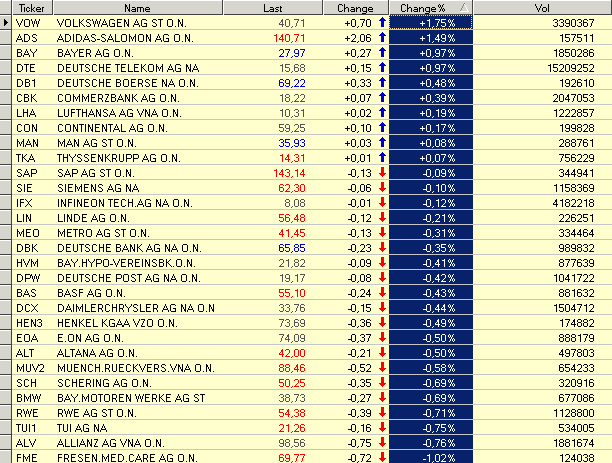Image resolution: width=612 pixels, height=463 pixels.
Task: Click the blue up arrow in the LHA row
Action: coord(382,112)
